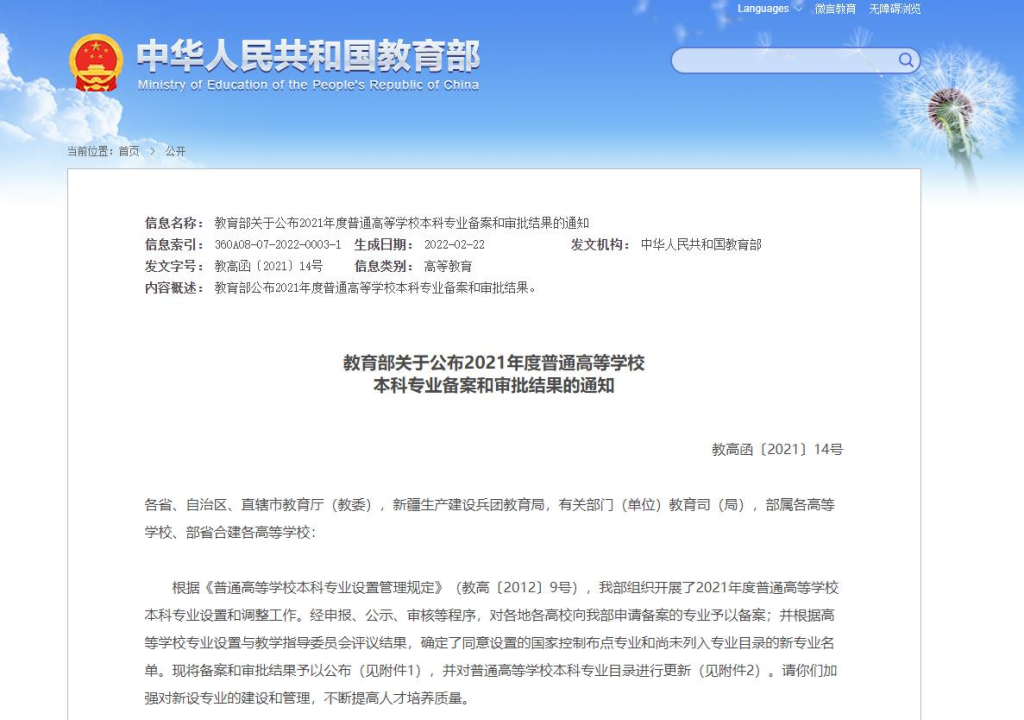
Task: Click the document number 教高函〔2021〕14号 in metadata
Action: coord(268,266)
